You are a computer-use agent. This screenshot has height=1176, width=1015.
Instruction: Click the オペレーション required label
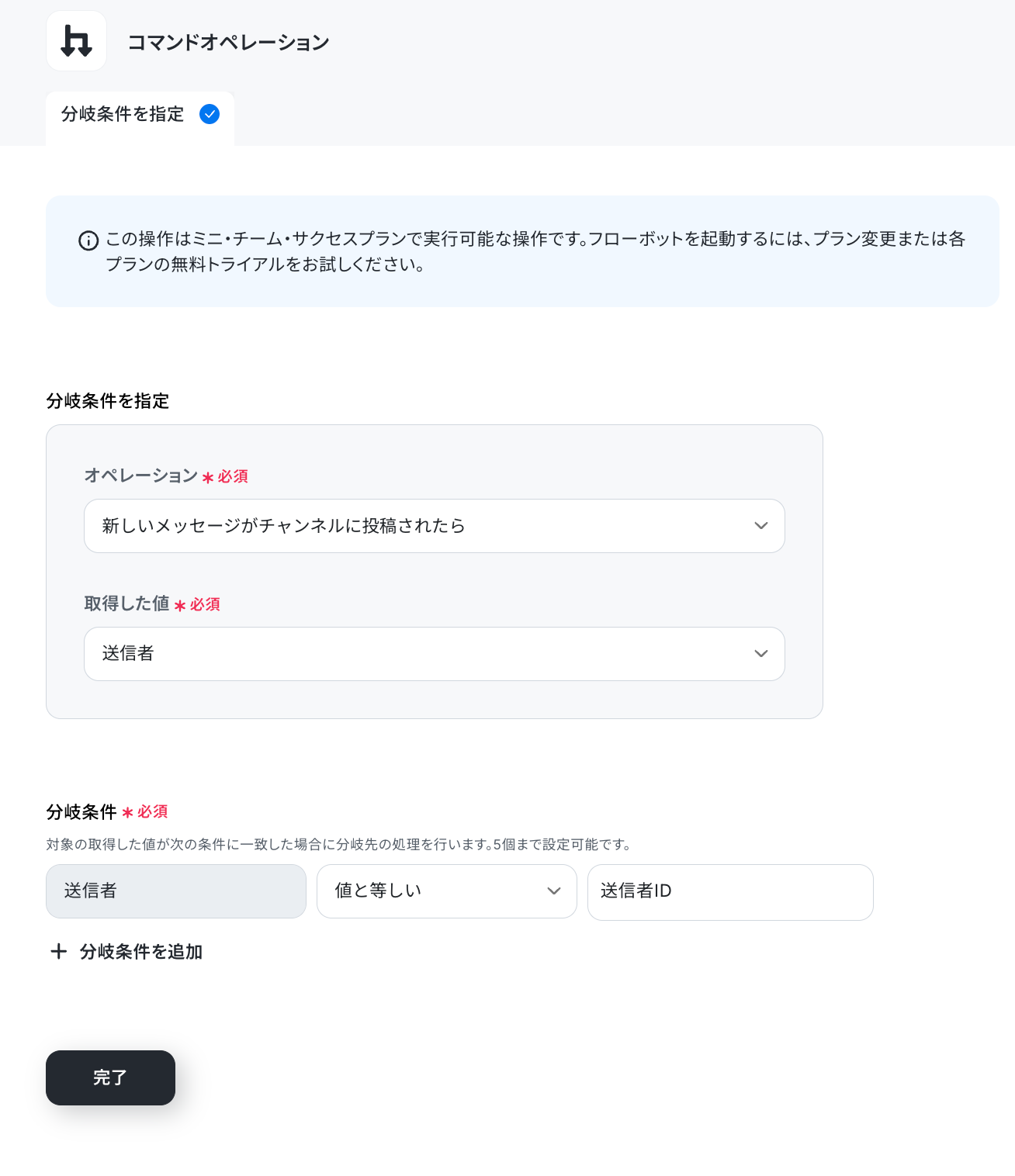166,476
